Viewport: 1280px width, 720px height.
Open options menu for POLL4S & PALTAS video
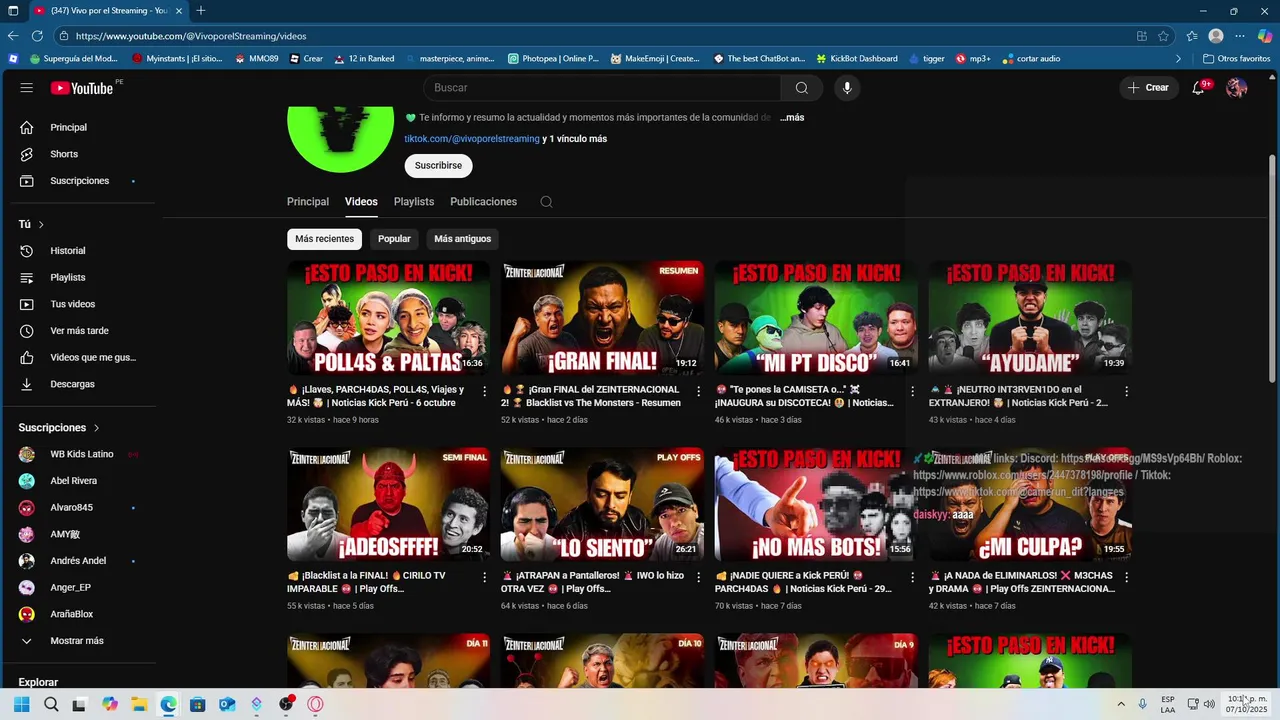485,391
